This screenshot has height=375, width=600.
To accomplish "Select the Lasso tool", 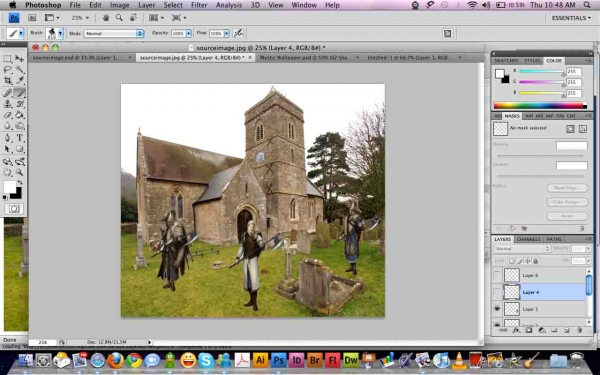I will point(7,70).
